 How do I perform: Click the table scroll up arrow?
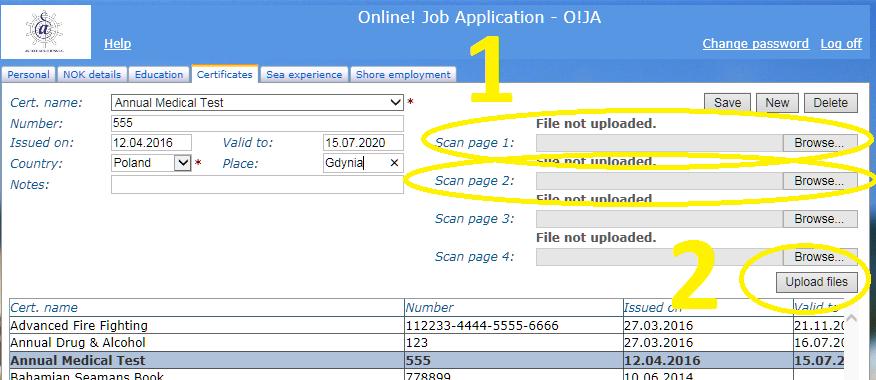(852, 318)
